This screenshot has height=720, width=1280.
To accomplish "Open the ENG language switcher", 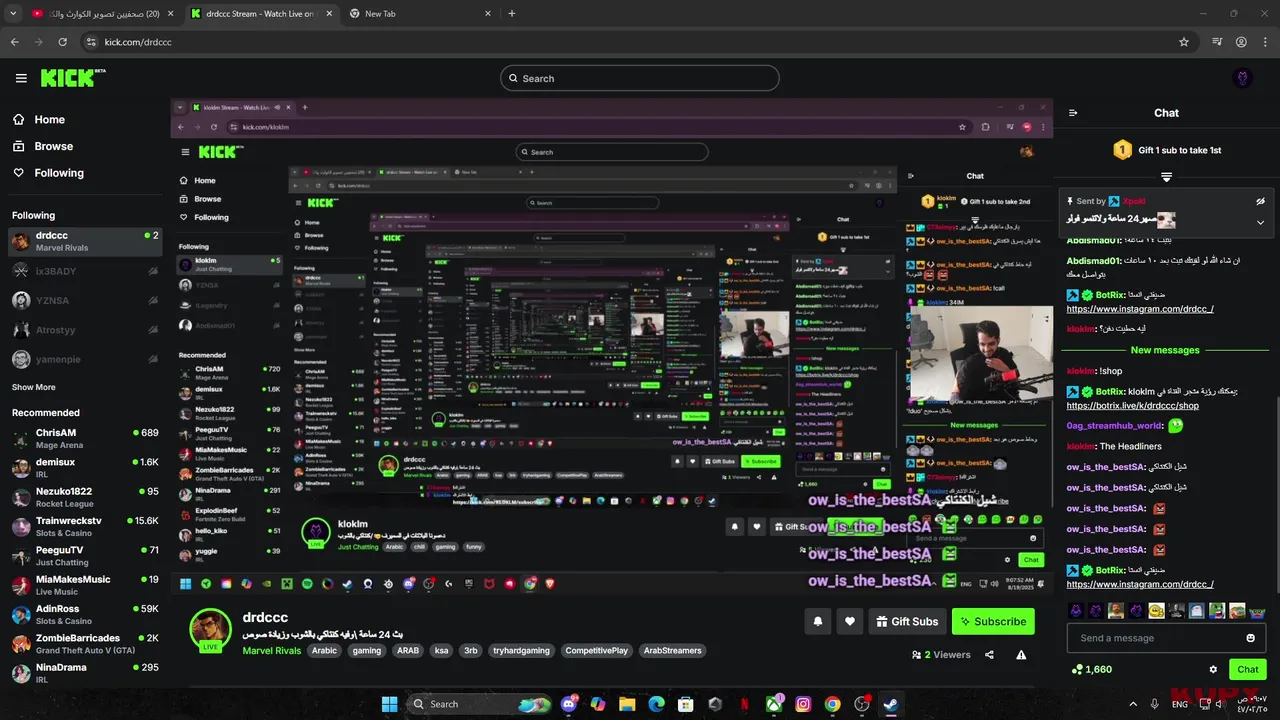I will 1182,704.
